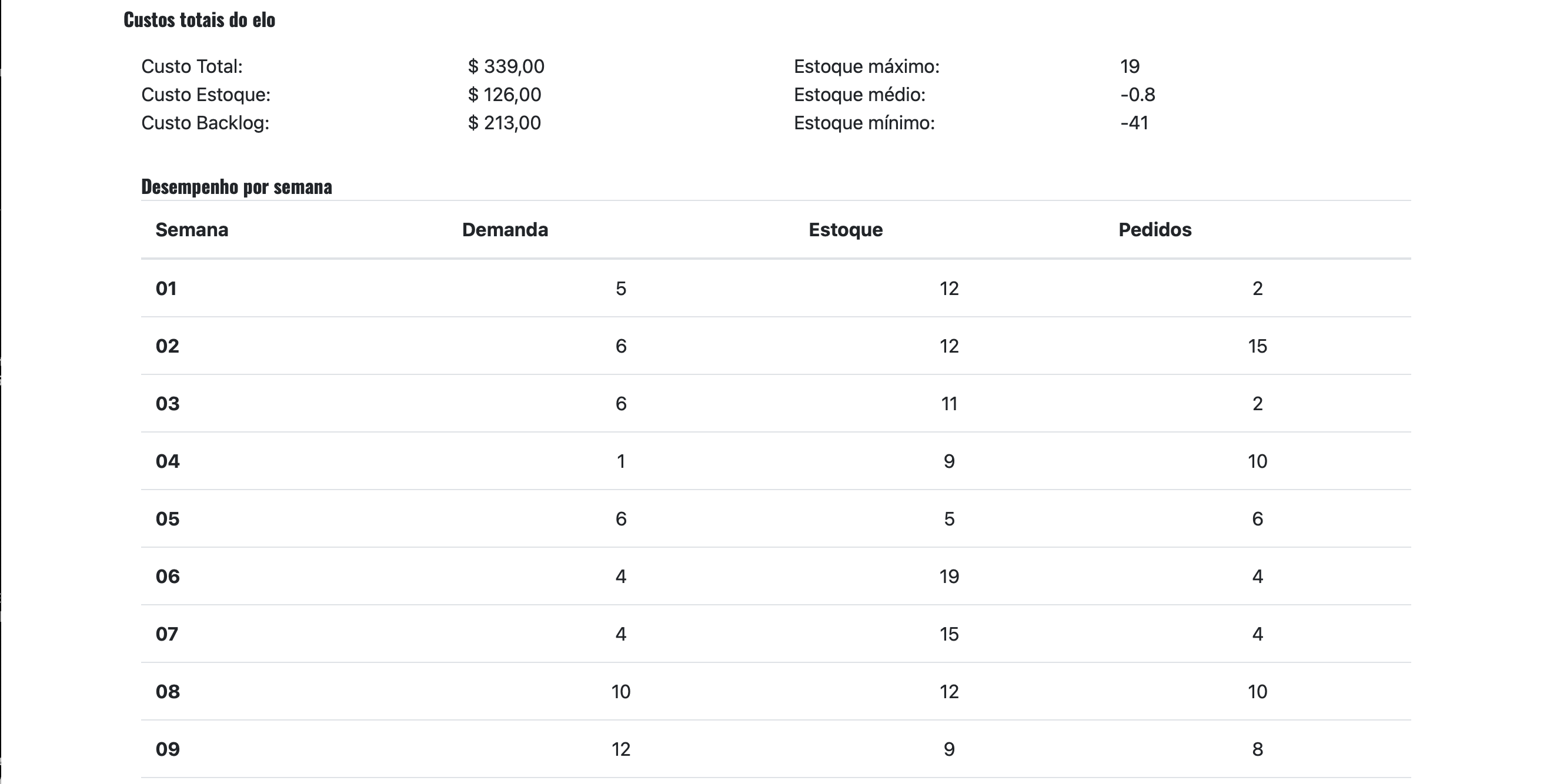The width and height of the screenshot is (1550, 784).
Task: Click the Estoque column header in table
Action: (846, 230)
